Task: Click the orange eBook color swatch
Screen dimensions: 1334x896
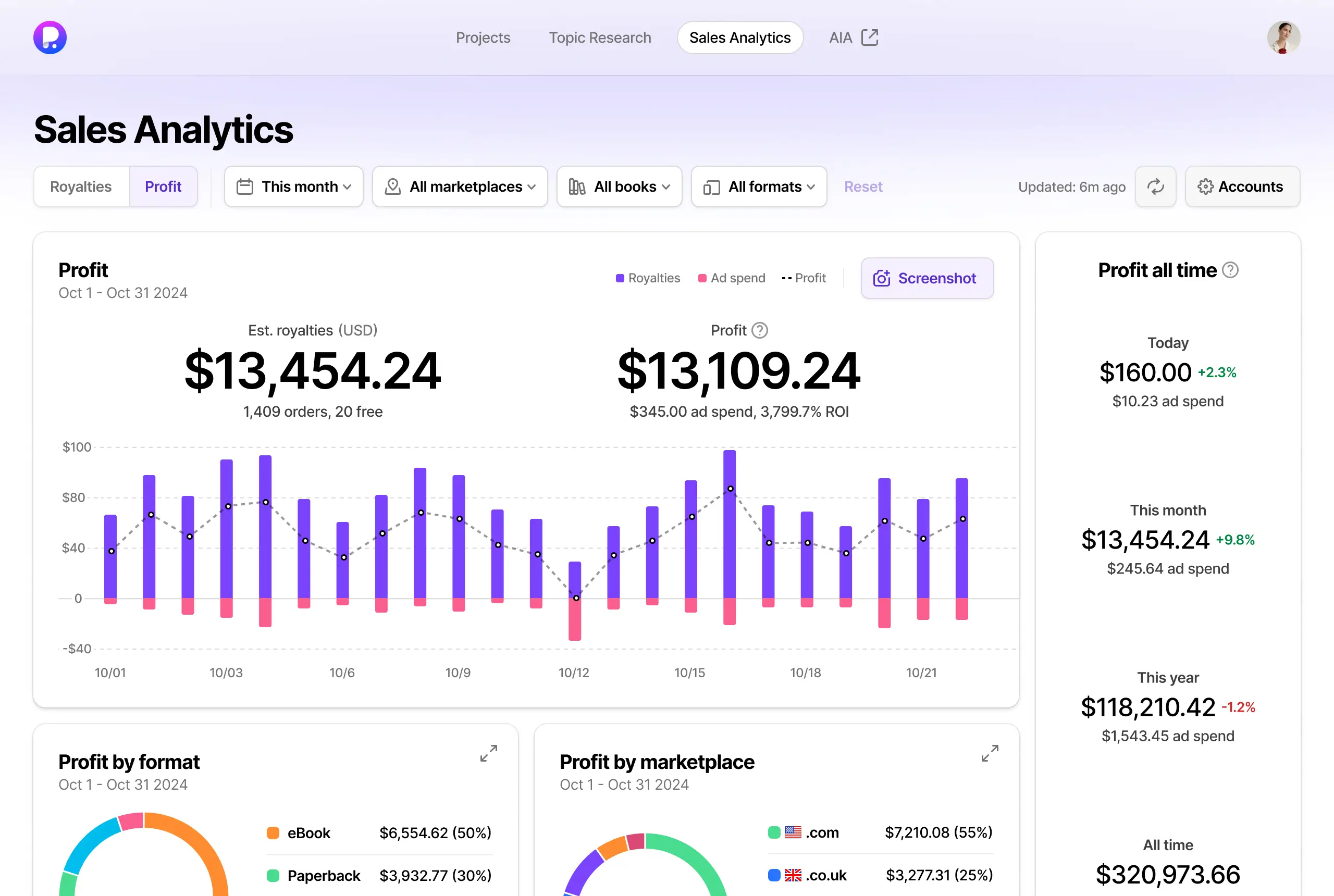Action: click(x=273, y=833)
